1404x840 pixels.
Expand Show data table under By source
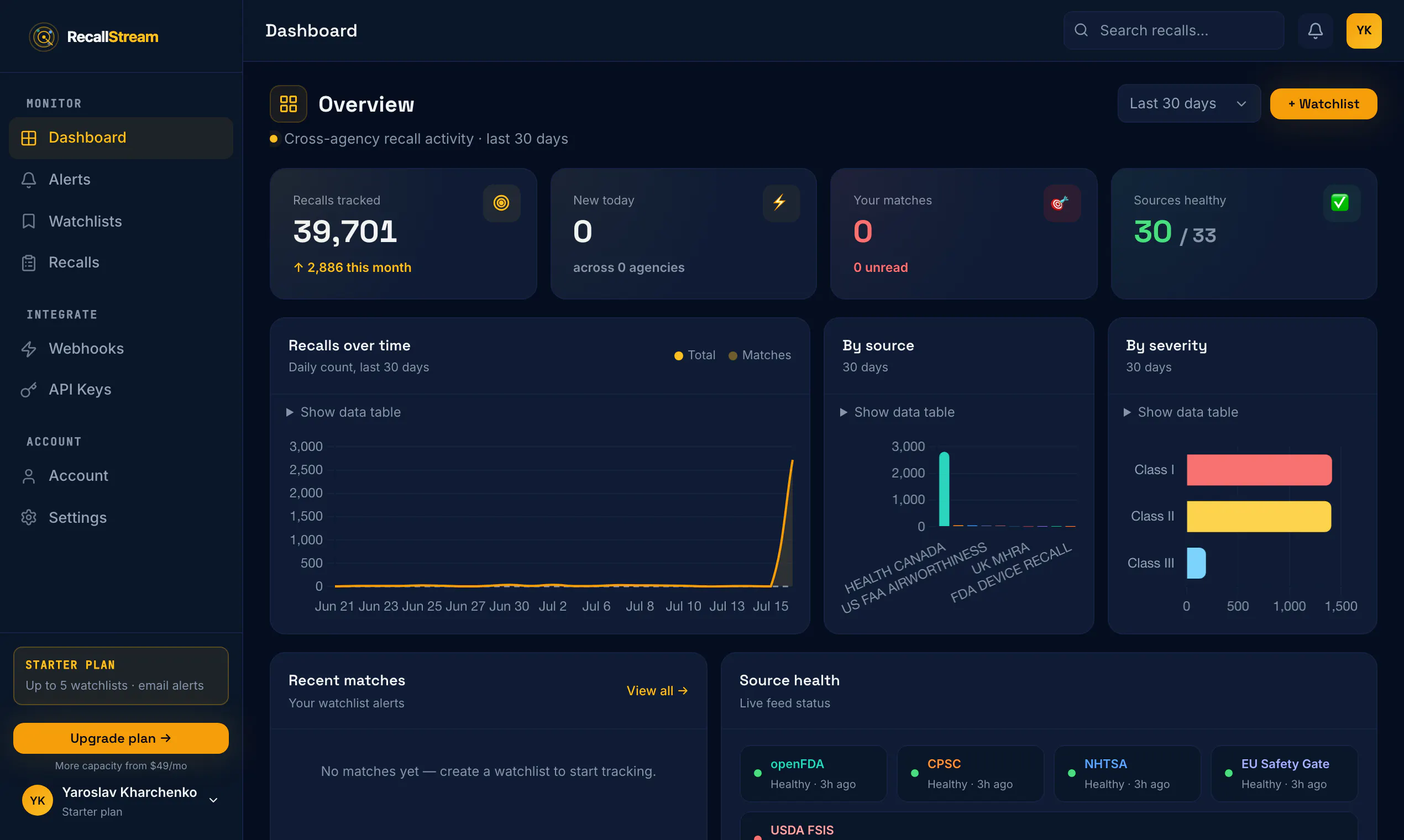point(897,412)
